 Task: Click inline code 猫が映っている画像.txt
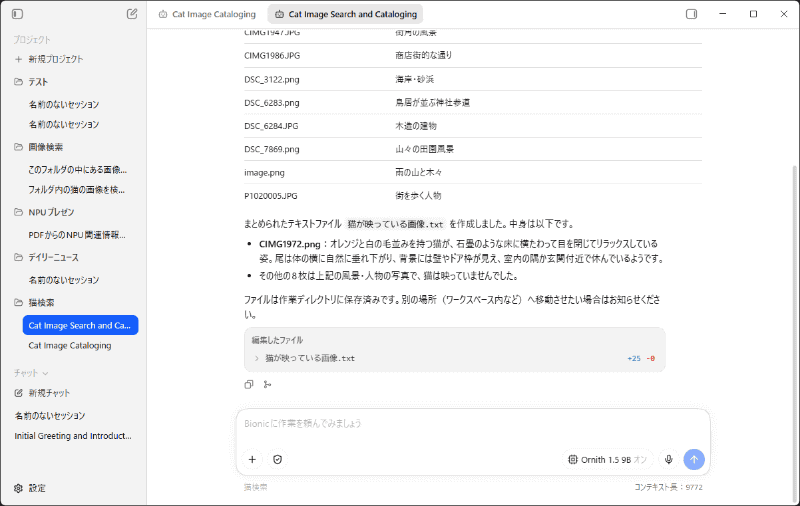click(395, 224)
